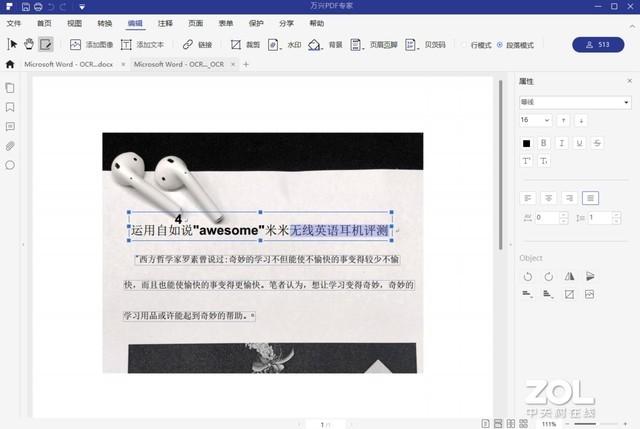Screen dimensions: 640x429
Task: Open the 背景 background dropdown
Action: 325,44
